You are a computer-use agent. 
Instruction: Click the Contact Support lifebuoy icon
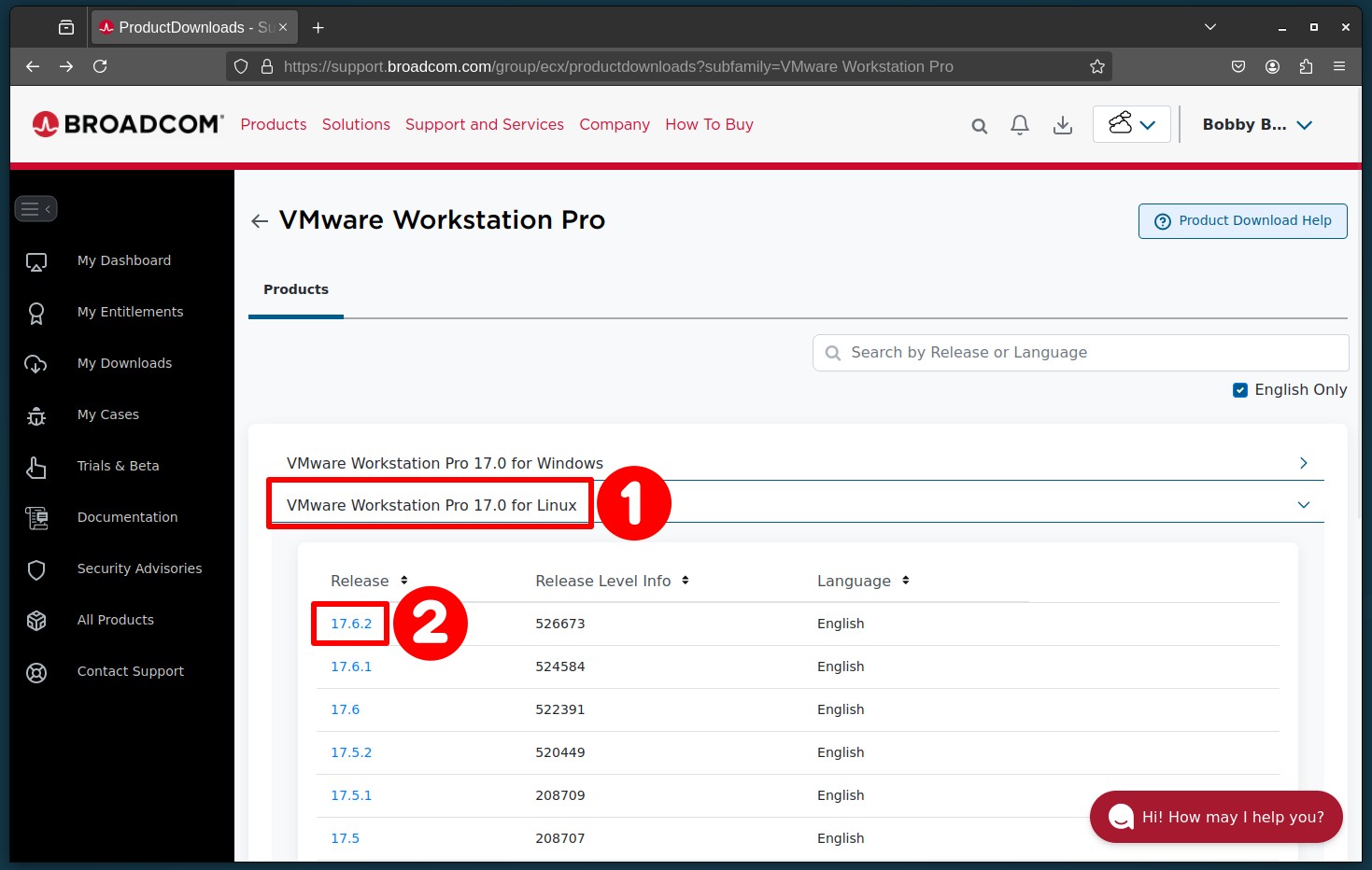pos(36,672)
